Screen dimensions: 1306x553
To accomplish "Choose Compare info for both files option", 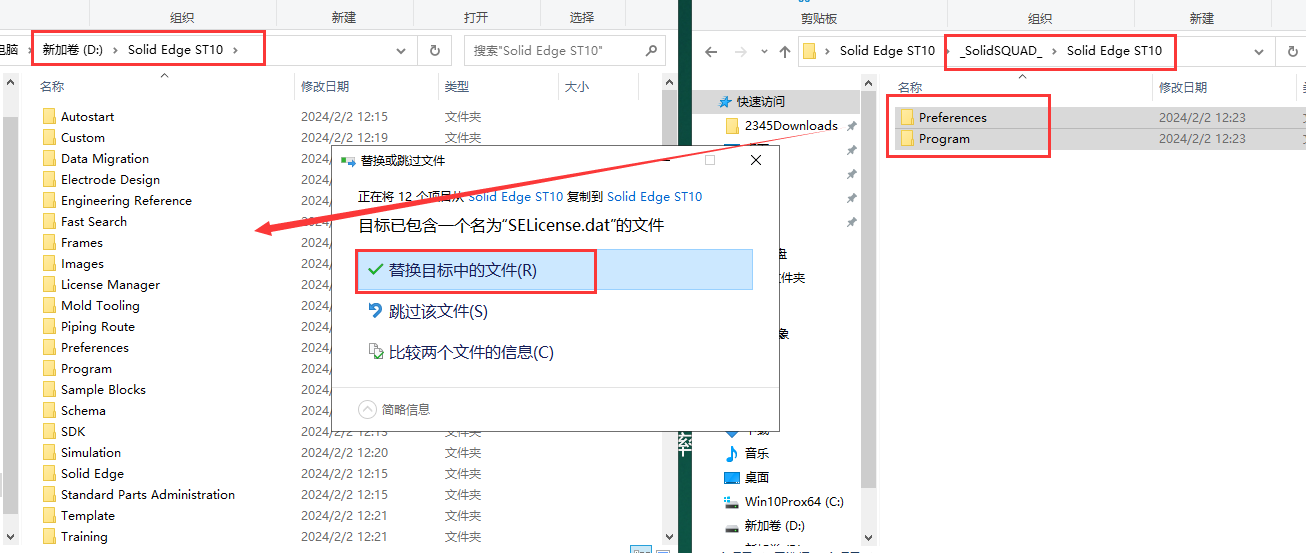I will pos(461,352).
